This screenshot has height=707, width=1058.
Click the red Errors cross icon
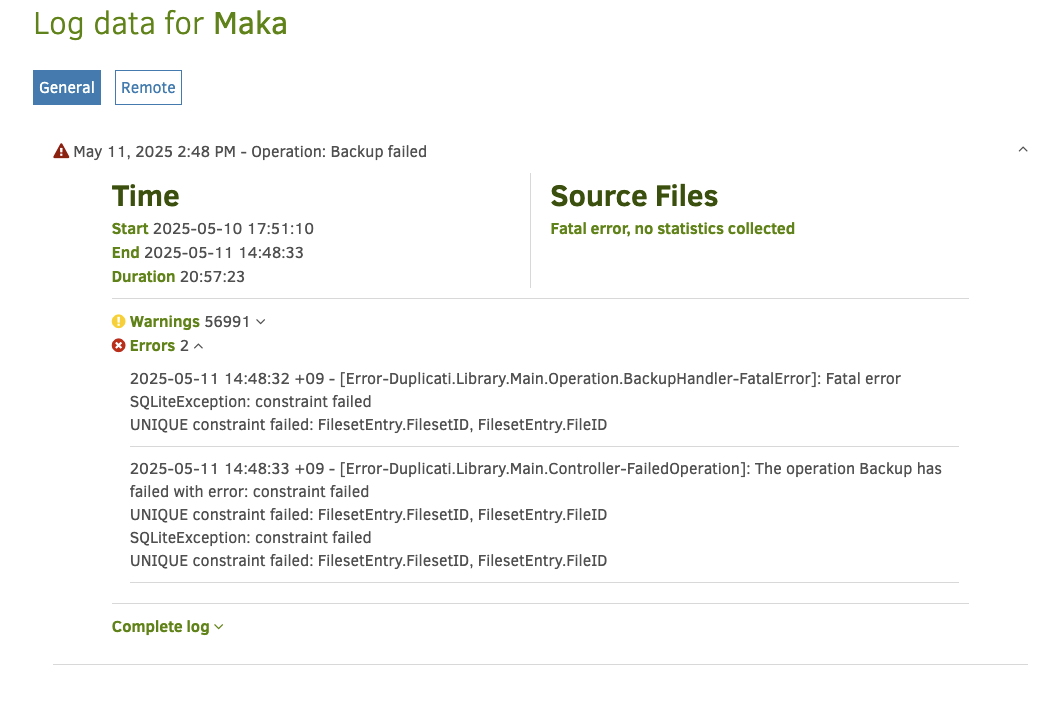(119, 345)
